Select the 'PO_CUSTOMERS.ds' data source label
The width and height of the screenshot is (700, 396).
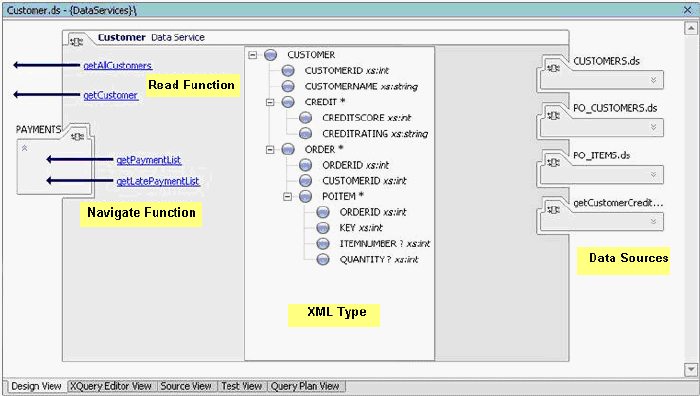point(615,108)
